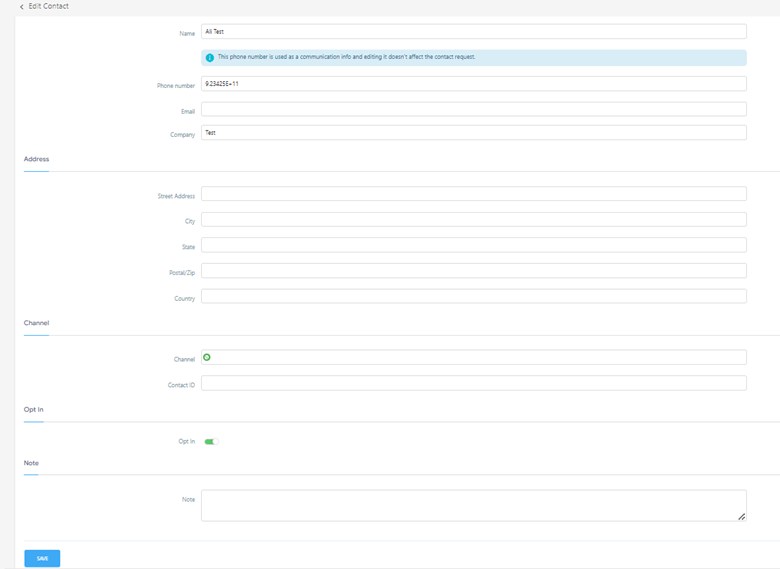The image size is (780, 569).
Task: Click the Country input field
Action: point(474,296)
